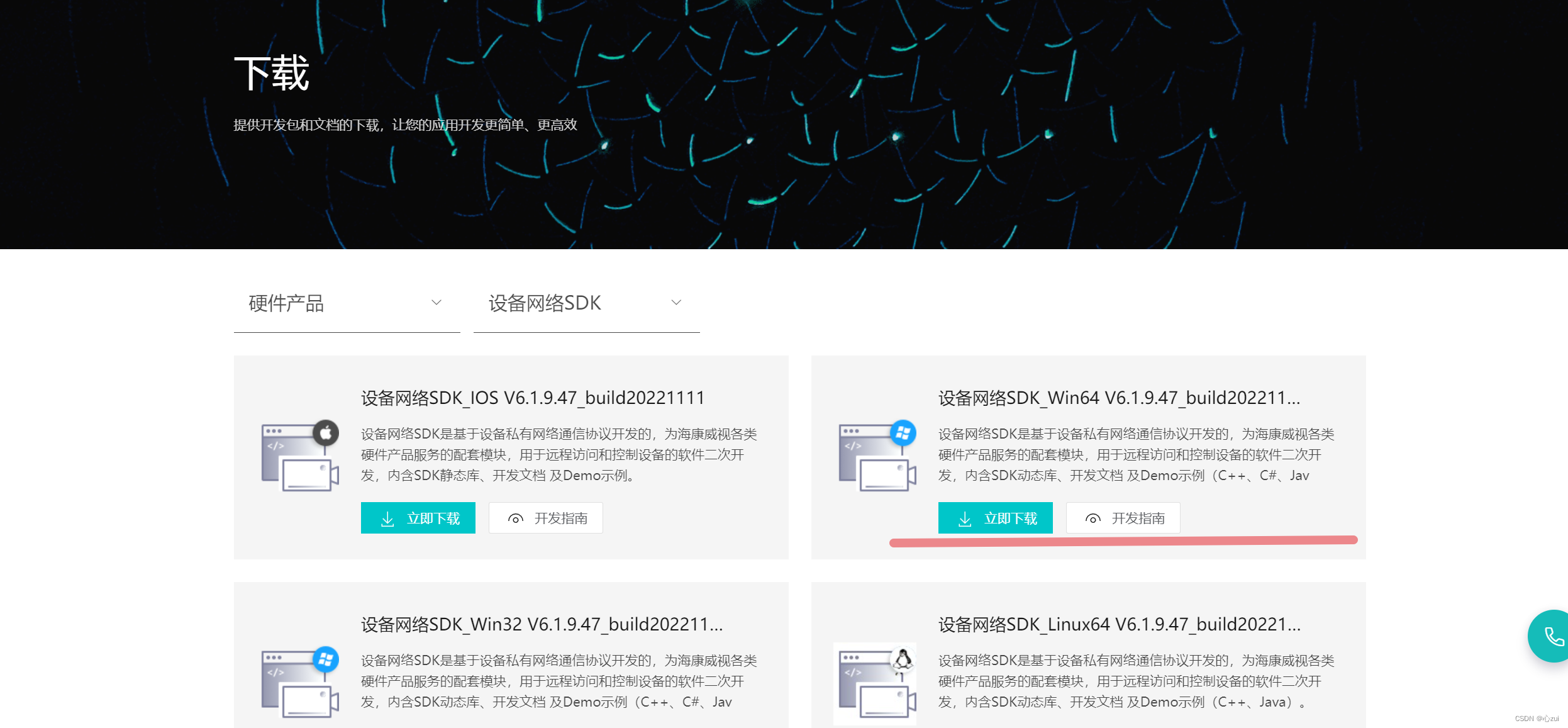1568x728 pixels.
Task: Click the download arrow icon in Win64 card
Action: [x=965, y=518]
